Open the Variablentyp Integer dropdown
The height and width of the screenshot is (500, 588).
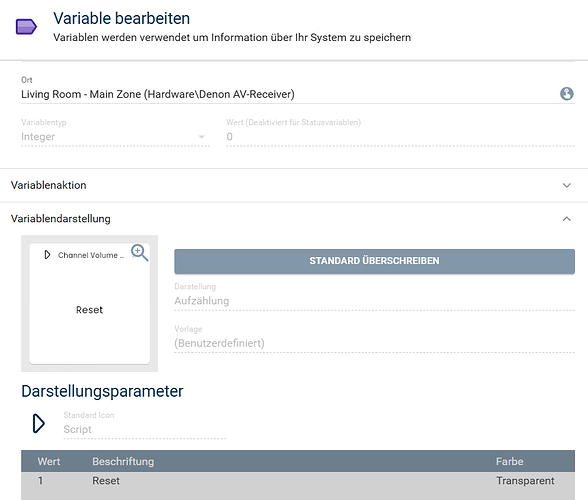point(115,137)
